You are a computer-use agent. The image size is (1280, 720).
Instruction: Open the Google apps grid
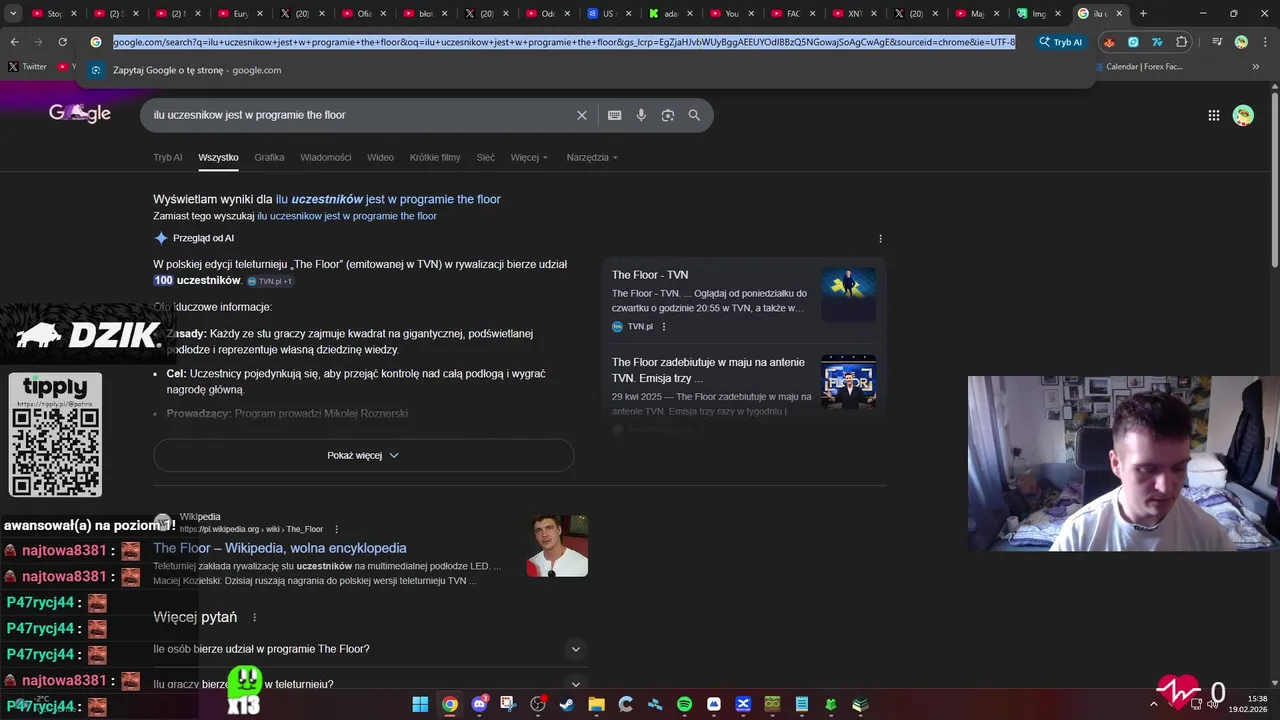click(x=1213, y=115)
